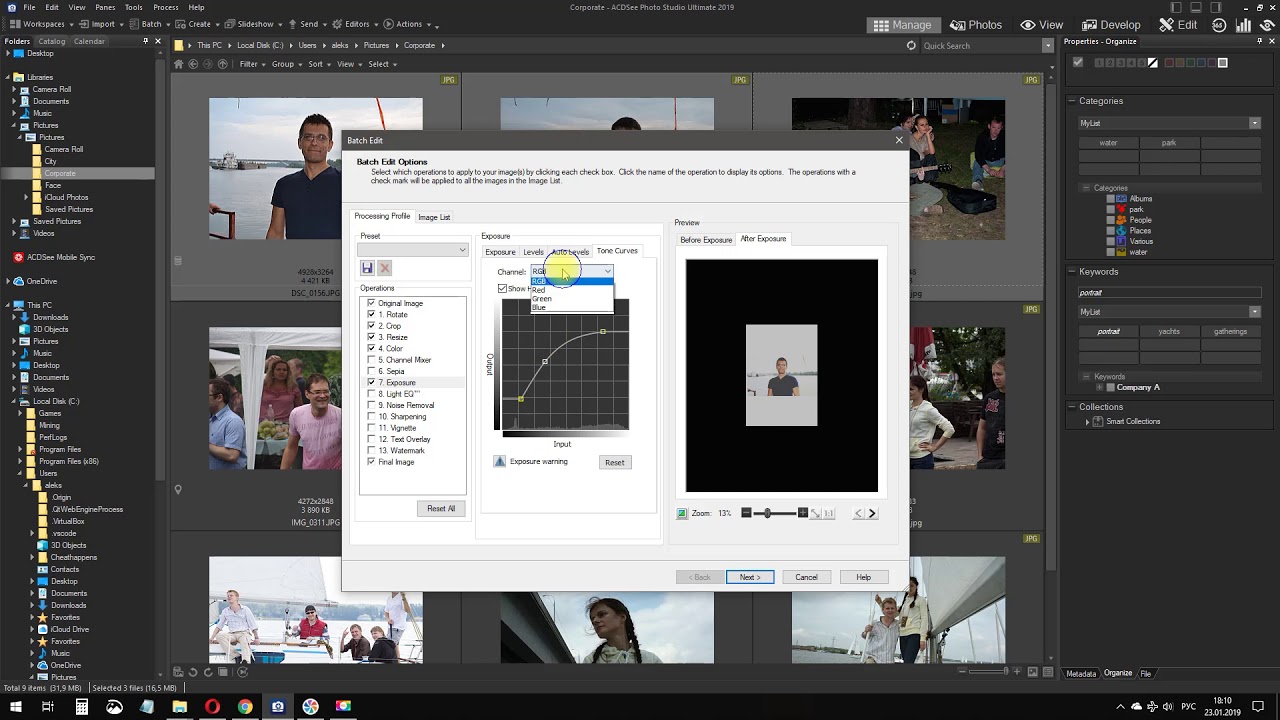The height and width of the screenshot is (720, 1280).
Task: Open Develop mode
Action: [x=1112, y=25]
